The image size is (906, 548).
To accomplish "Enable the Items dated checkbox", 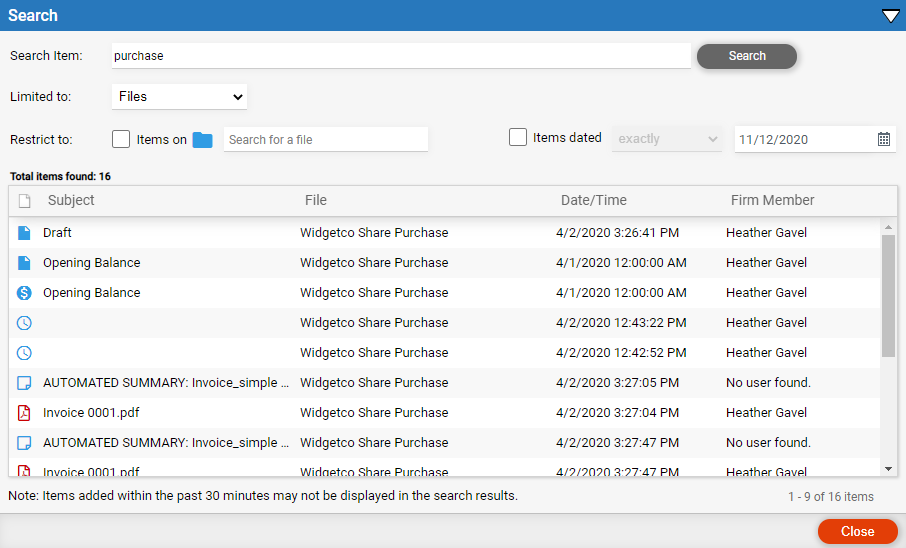I will pyautogui.click(x=518, y=138).
